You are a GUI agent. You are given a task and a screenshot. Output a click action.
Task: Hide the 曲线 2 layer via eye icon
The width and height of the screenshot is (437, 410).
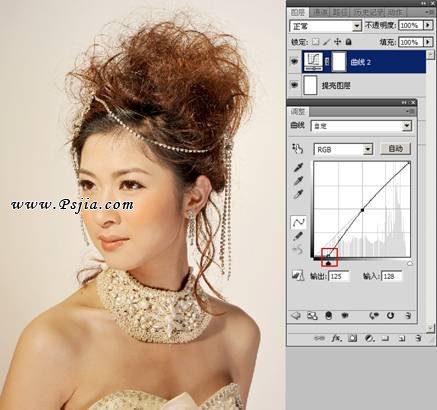294,62
